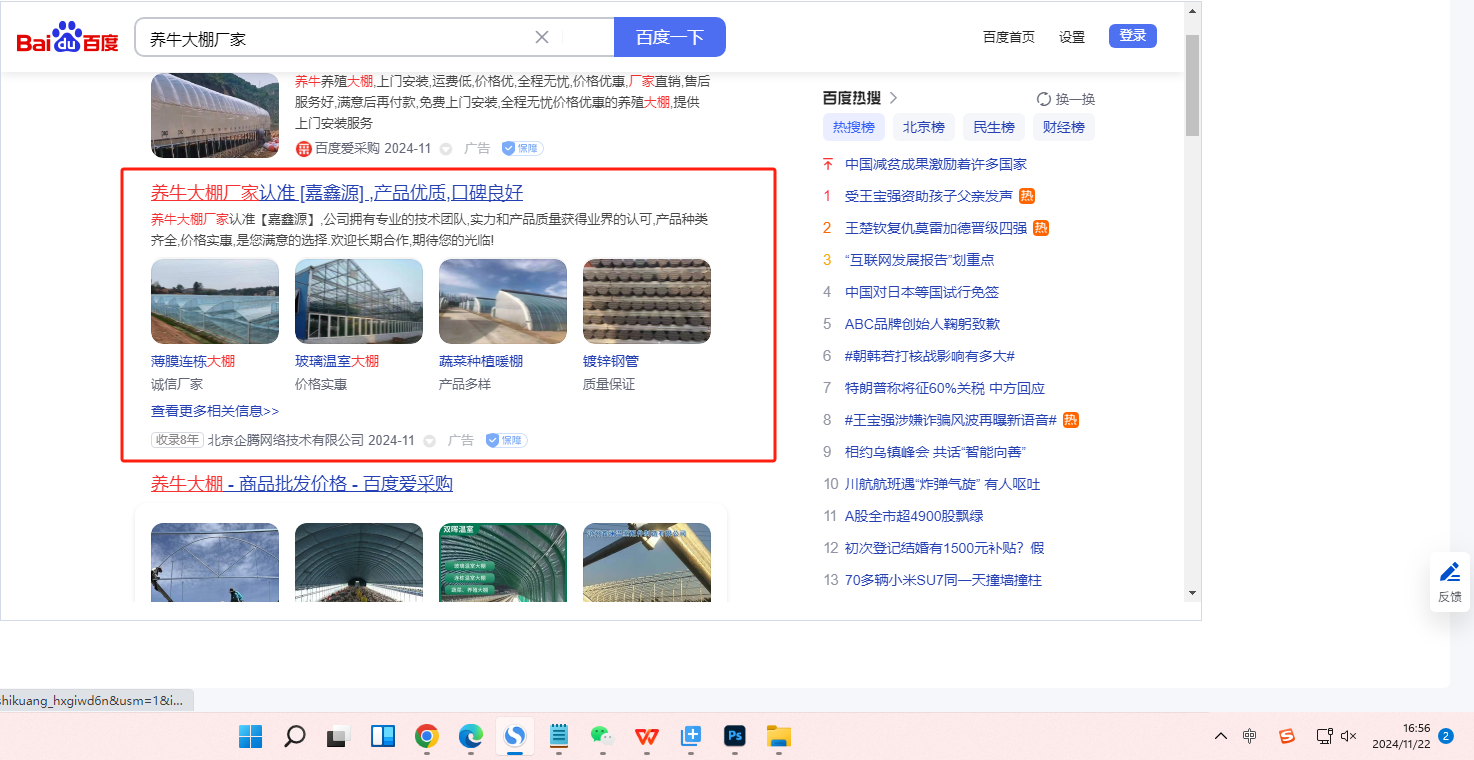This screenshot has width=1474, height=760.
Task: Expand the hidden system tray icons chevron
Action: pyautogui.click(x=1221, y=736)
